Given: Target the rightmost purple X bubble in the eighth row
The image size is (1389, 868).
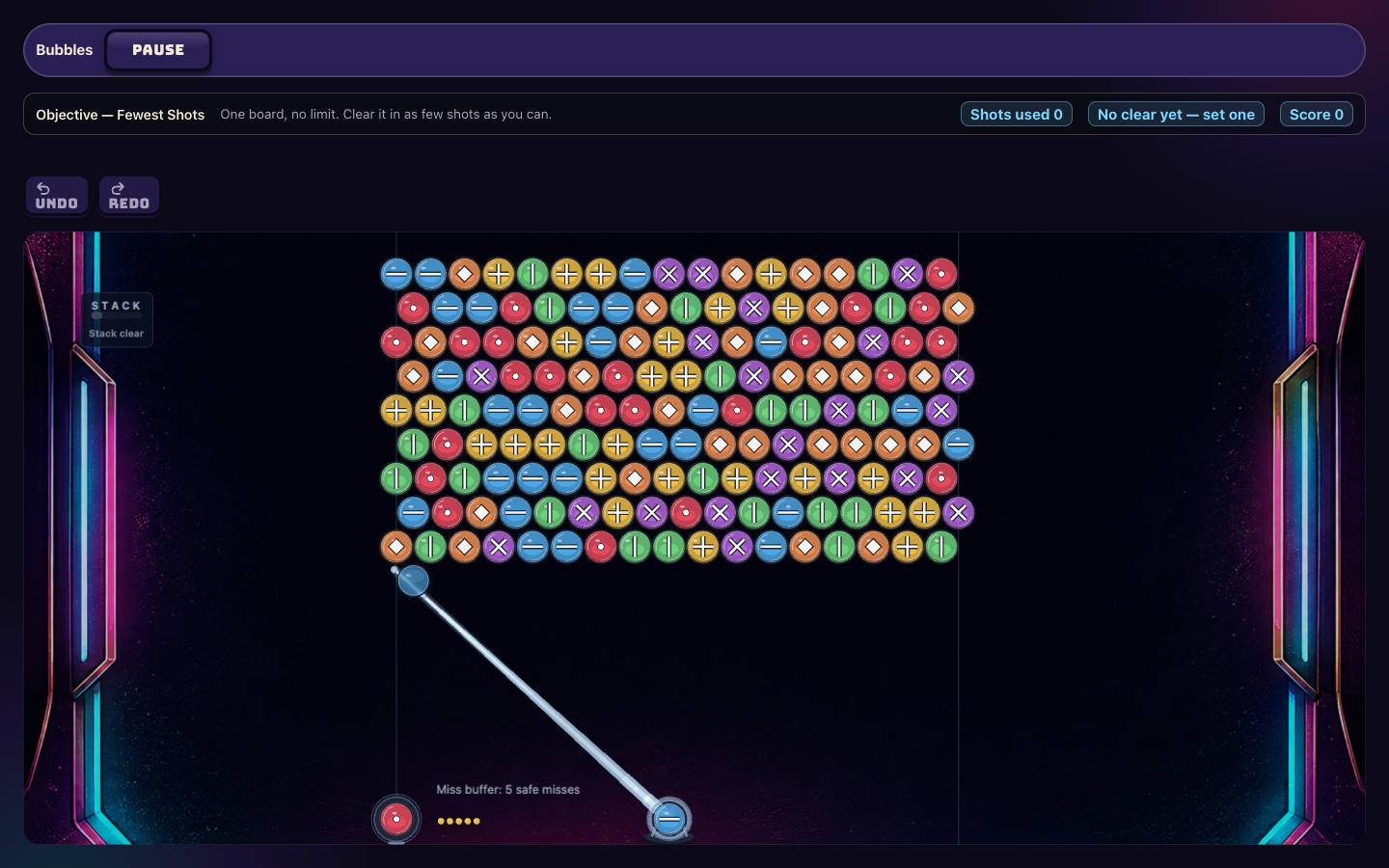Looking at the screenshot, I should (958, 513).
